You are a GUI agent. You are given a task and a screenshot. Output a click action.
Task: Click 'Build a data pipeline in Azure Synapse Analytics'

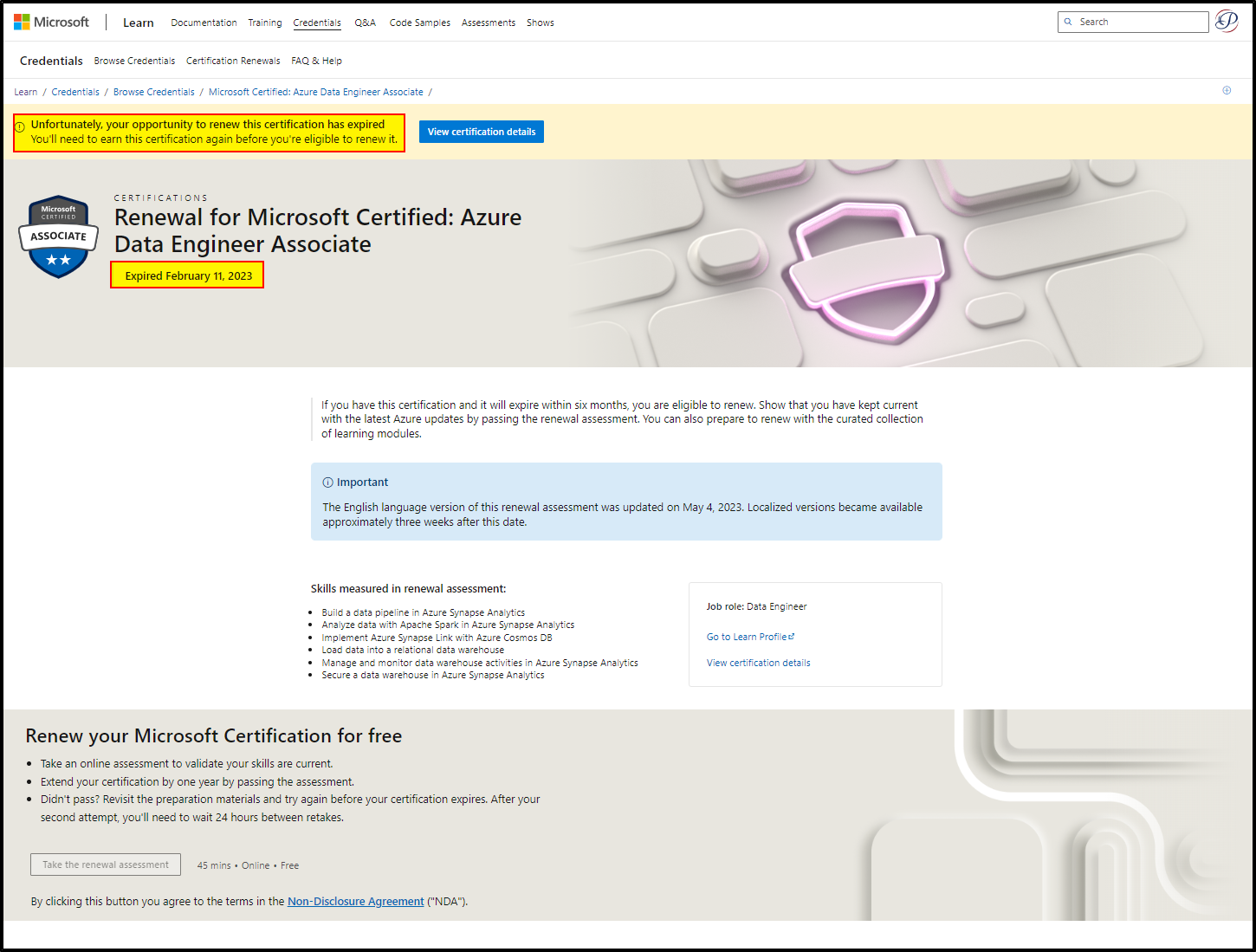click(423, 612)
